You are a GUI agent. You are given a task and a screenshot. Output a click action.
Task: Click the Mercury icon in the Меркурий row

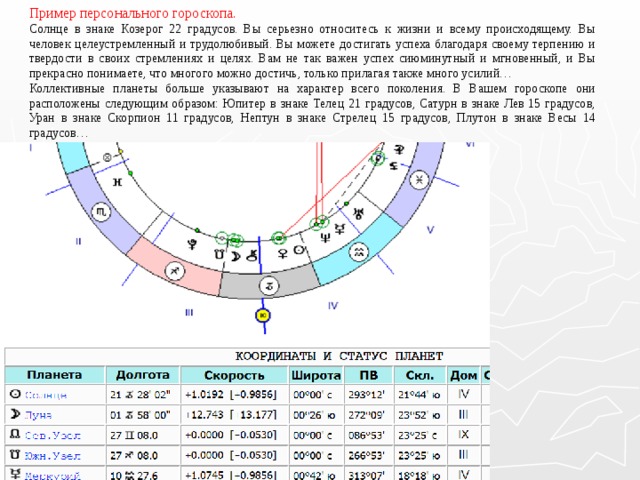15,474
